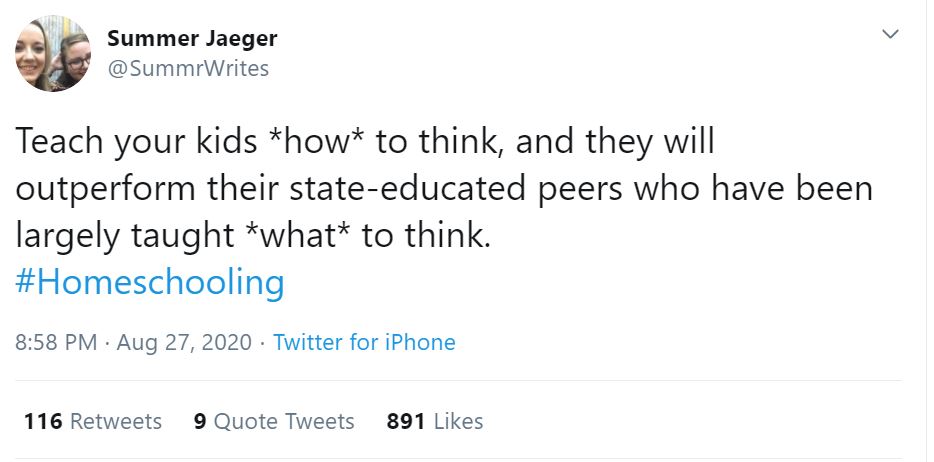Click the phrase "Teach your kids"

click(136, 142)
